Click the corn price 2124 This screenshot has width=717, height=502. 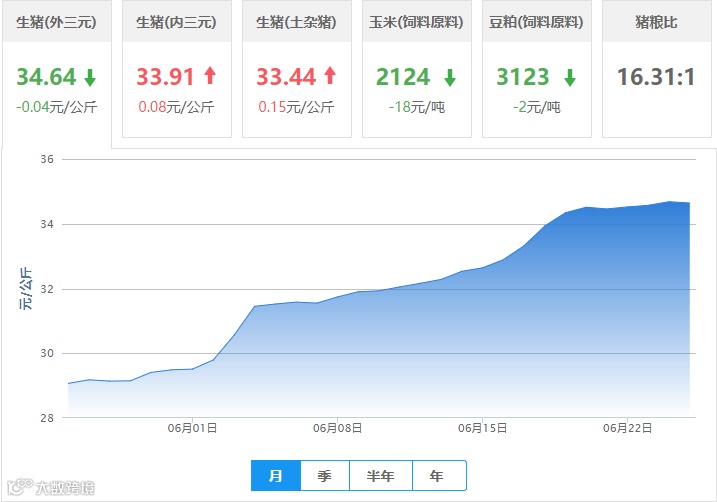403,77
